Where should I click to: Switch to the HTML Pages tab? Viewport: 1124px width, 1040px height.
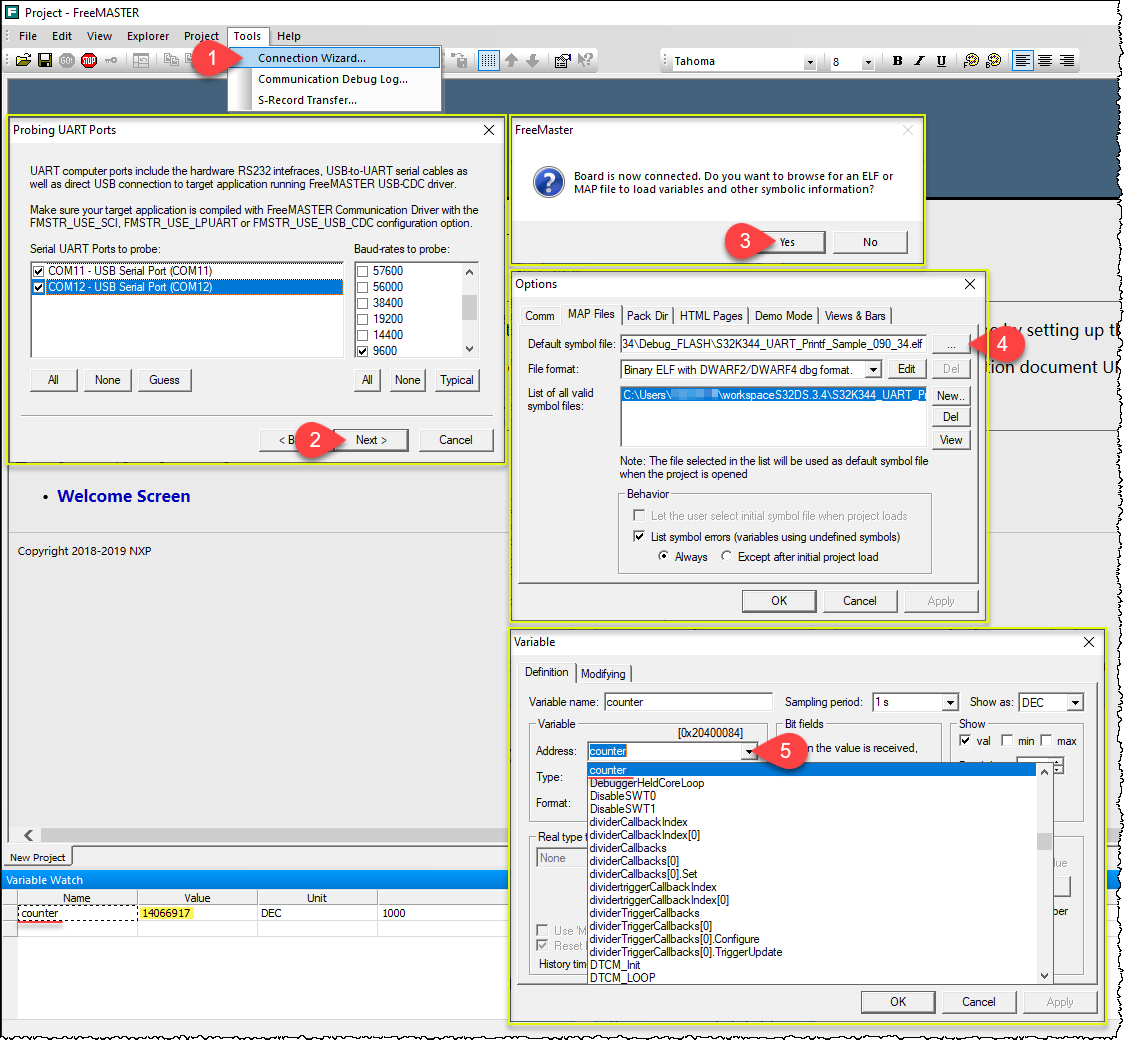click(x=711, y=315)
